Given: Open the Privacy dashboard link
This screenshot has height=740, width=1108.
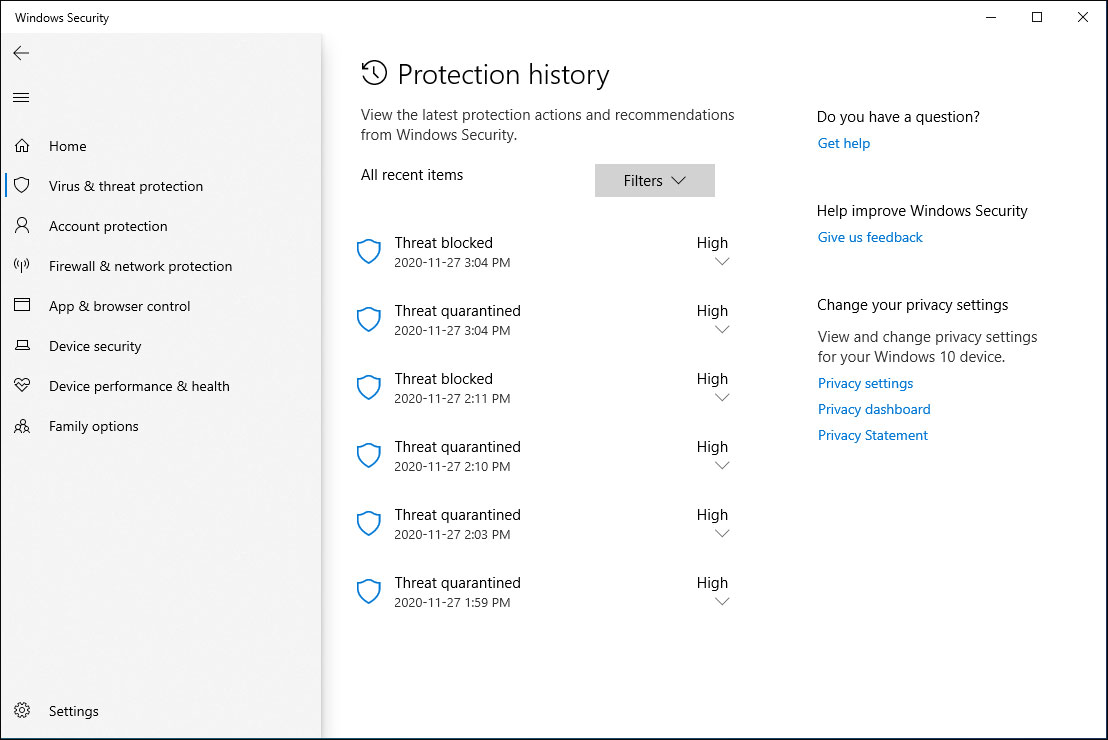Looking at the screenshot, I should tap(874, 409).
